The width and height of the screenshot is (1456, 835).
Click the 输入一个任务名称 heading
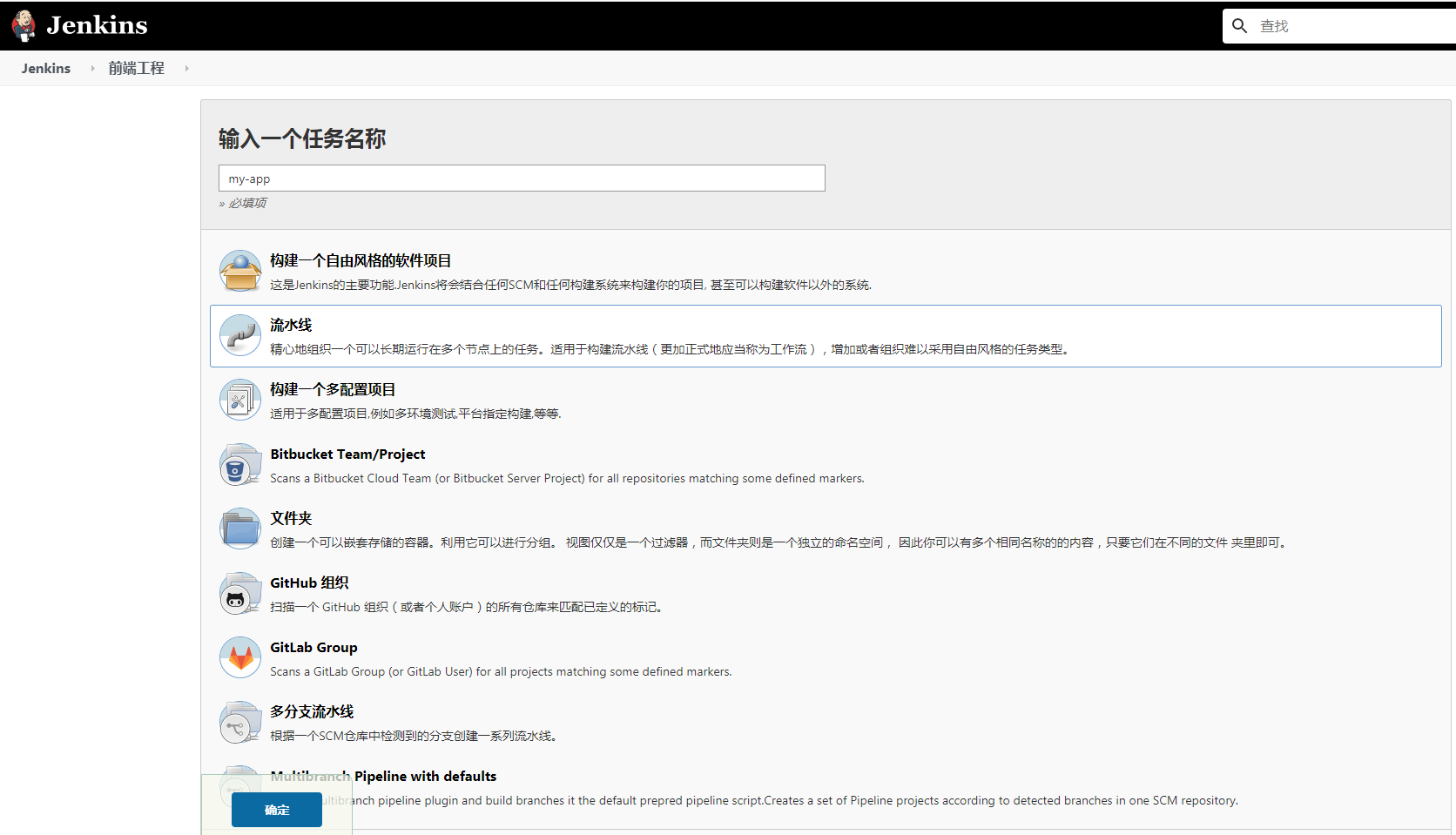point(302,138)
